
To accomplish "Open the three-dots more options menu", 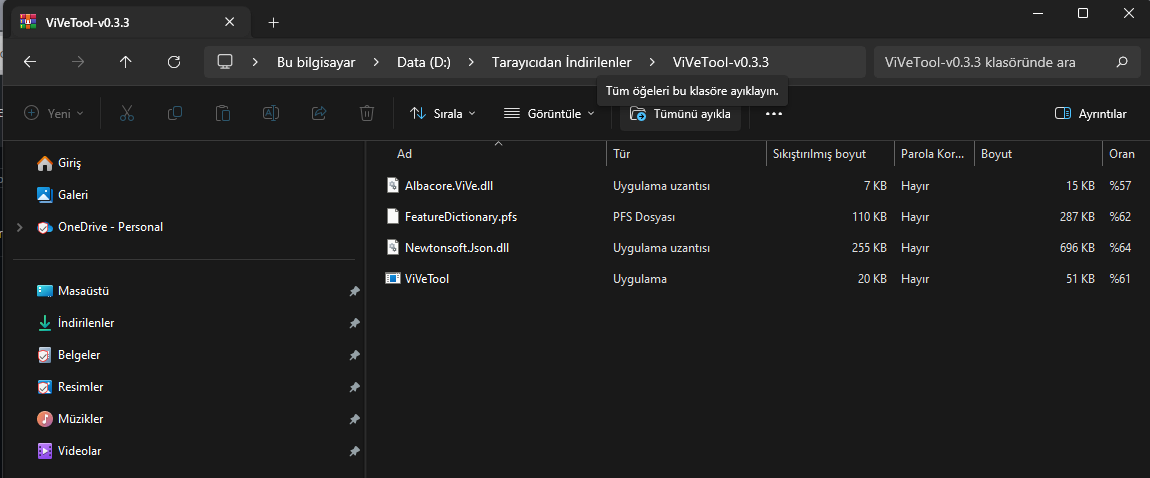I will tap(774, 114).
